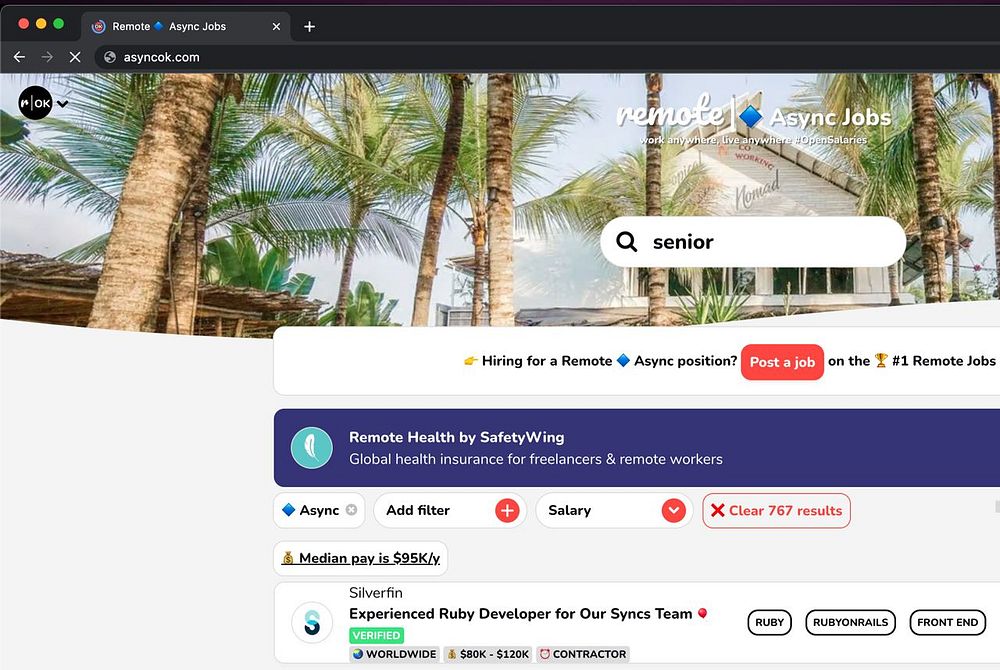1000x670 pixels.
Task: Click the red chevron on Salary
Action: (x=673, y=510)
